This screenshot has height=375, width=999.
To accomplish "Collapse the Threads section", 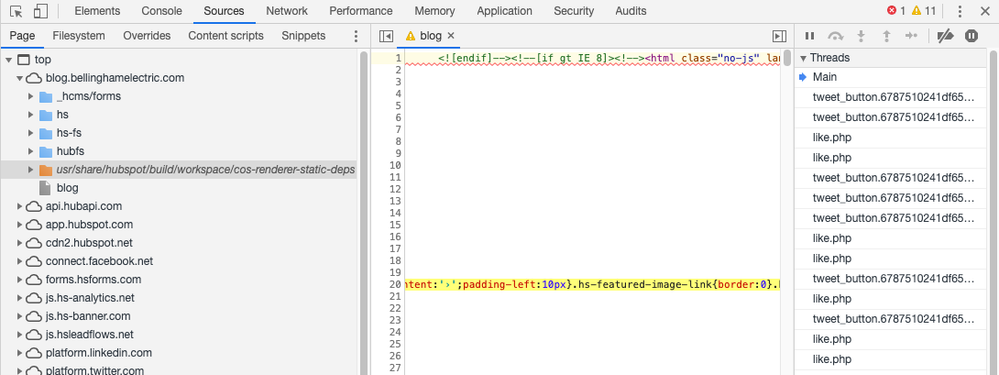I will 803,58.
